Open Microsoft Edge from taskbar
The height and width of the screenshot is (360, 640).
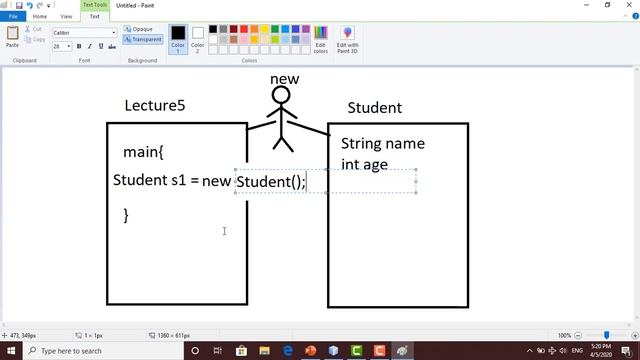pos(288,351)
